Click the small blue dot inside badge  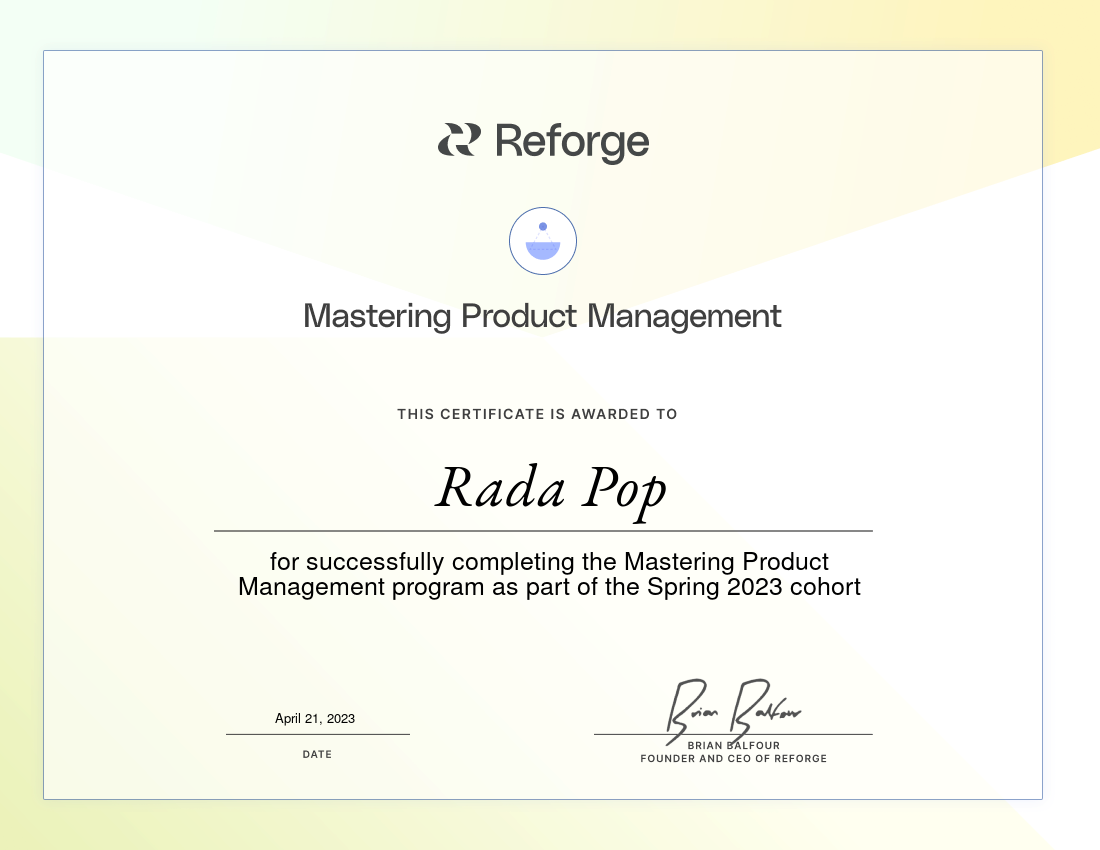point(543,227)
